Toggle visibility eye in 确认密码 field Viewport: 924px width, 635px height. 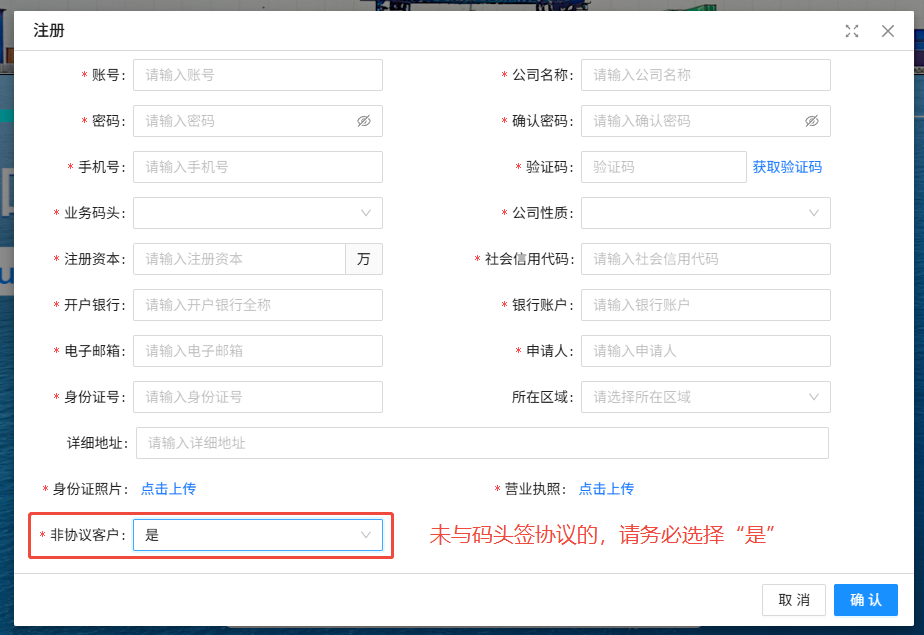point(811,121)
